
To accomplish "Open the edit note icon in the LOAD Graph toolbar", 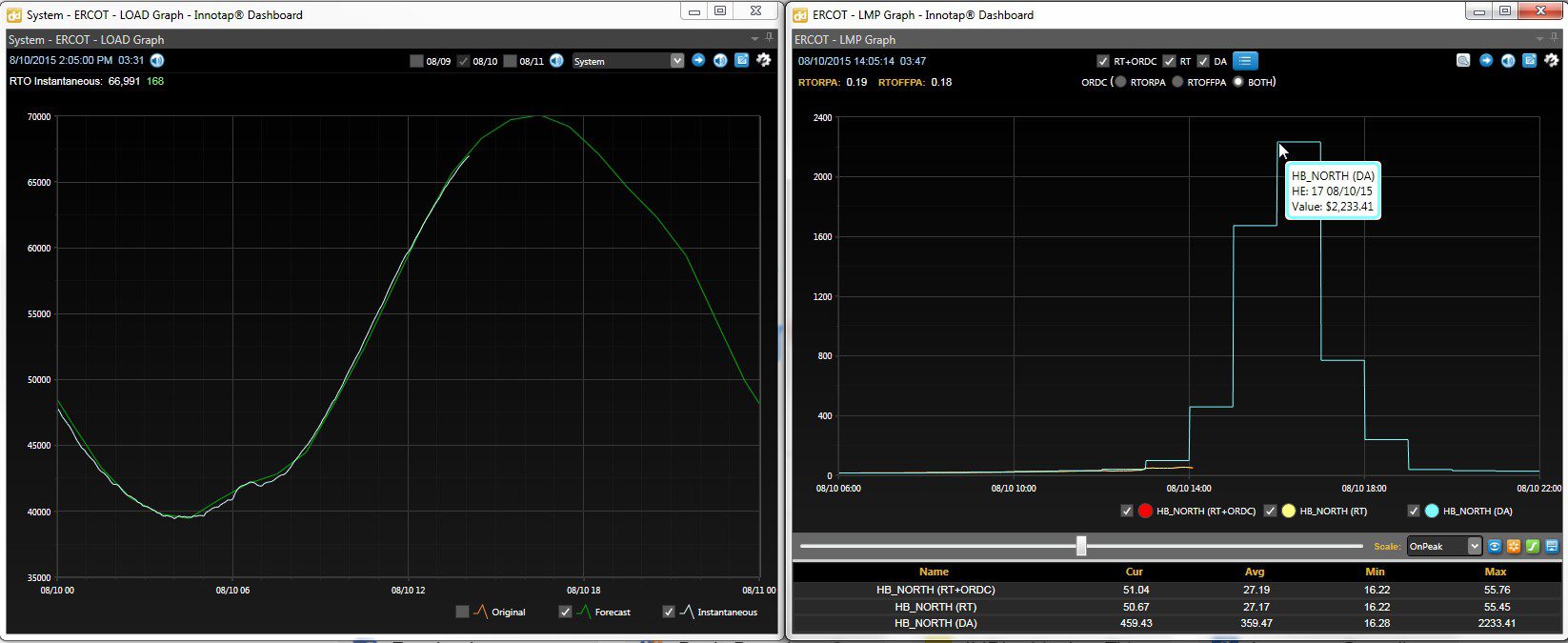I will coord(741,60).
